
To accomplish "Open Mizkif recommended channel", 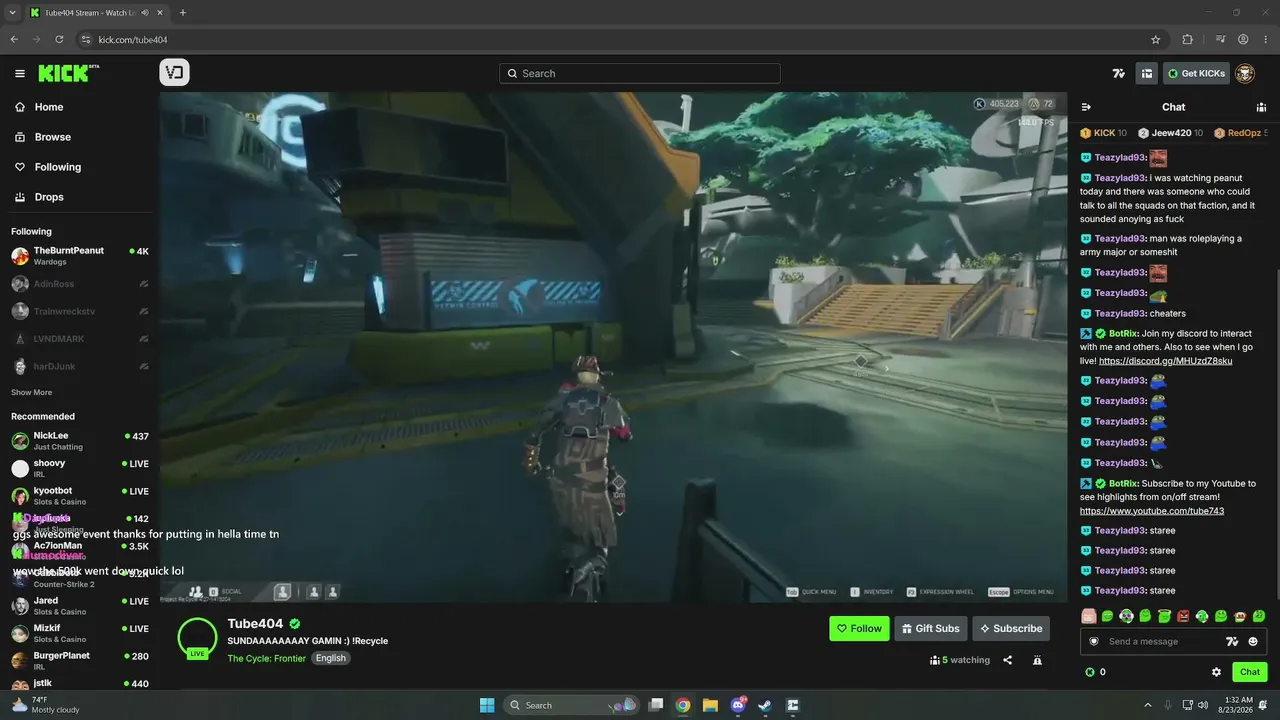I will click(x=80, y=633).
